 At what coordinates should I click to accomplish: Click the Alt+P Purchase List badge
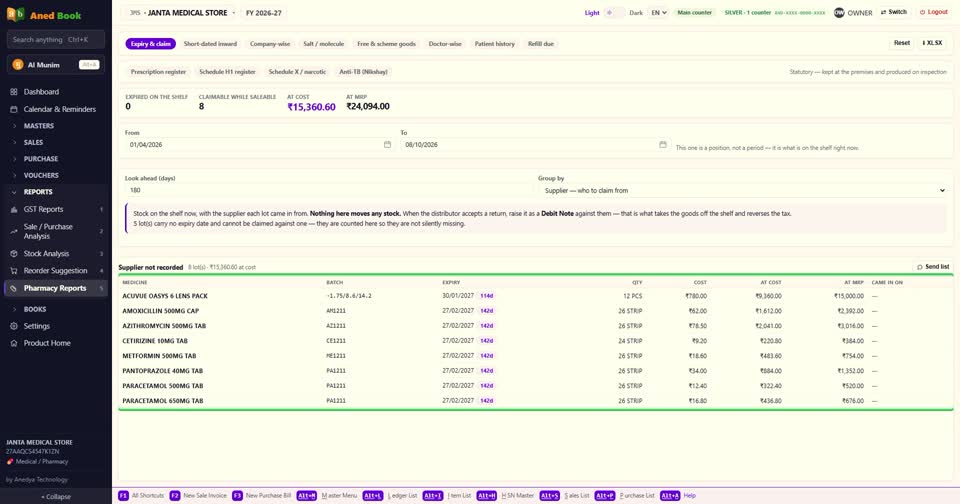[x=604, y=495]
